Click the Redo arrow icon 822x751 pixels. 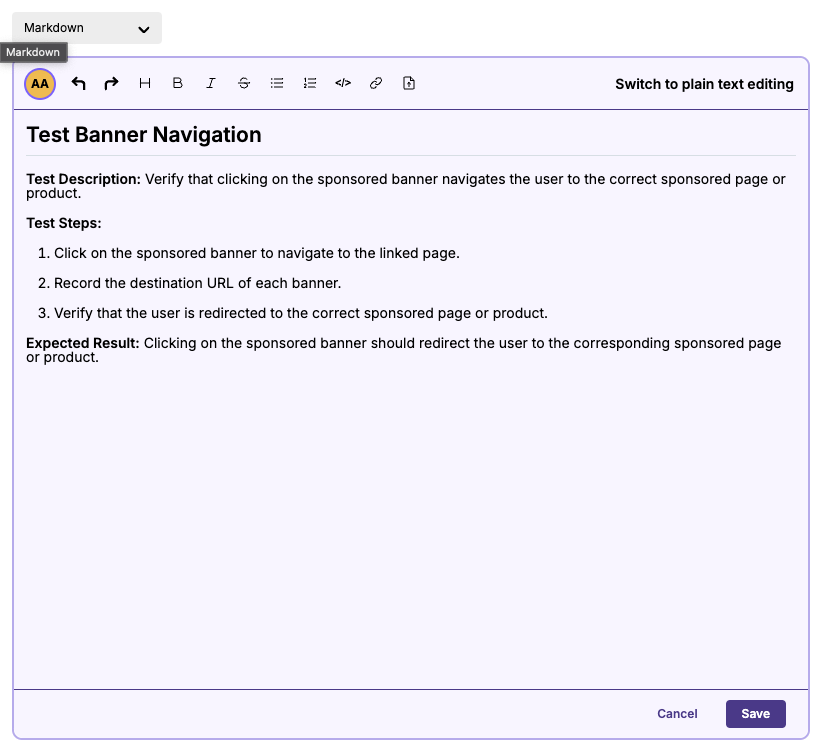pos(111,83)
